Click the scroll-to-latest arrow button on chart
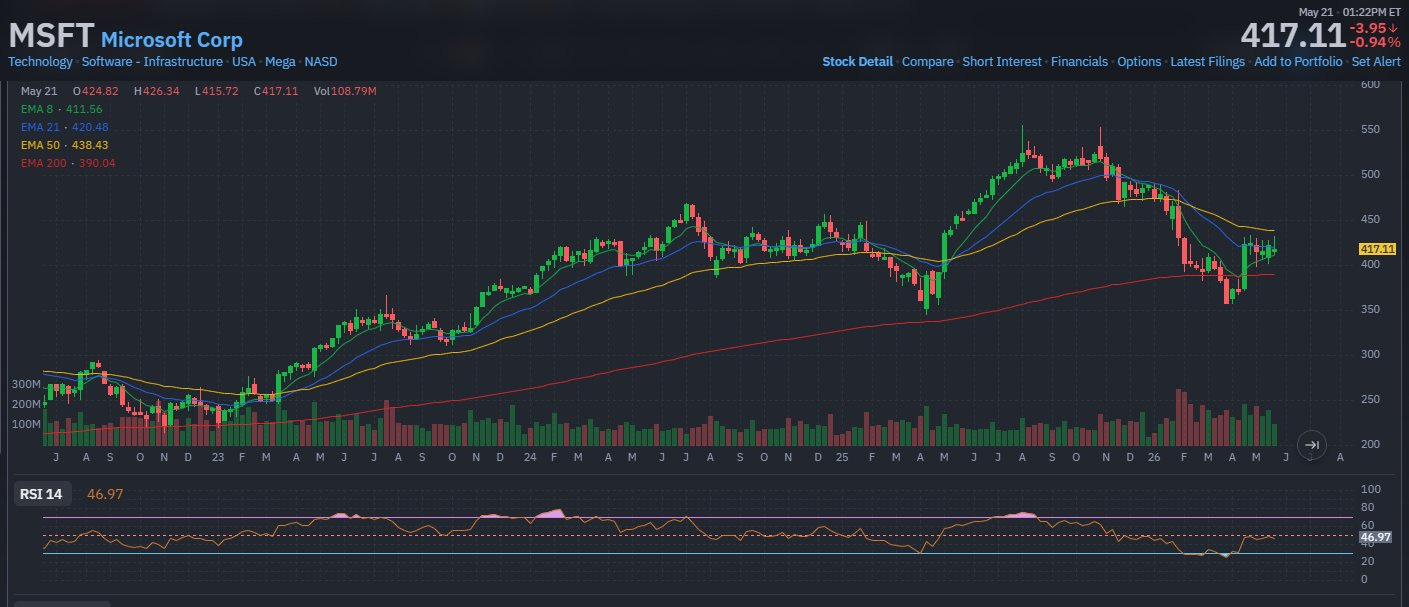Screen dimensions: 1409x607 (1312, 445)
